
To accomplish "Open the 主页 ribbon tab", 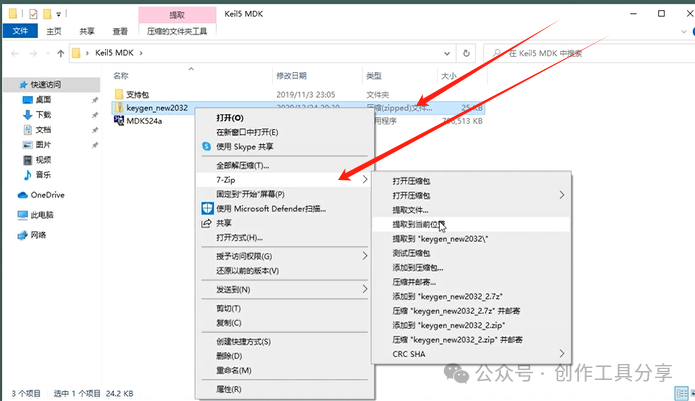I will [x=54, y=31].
